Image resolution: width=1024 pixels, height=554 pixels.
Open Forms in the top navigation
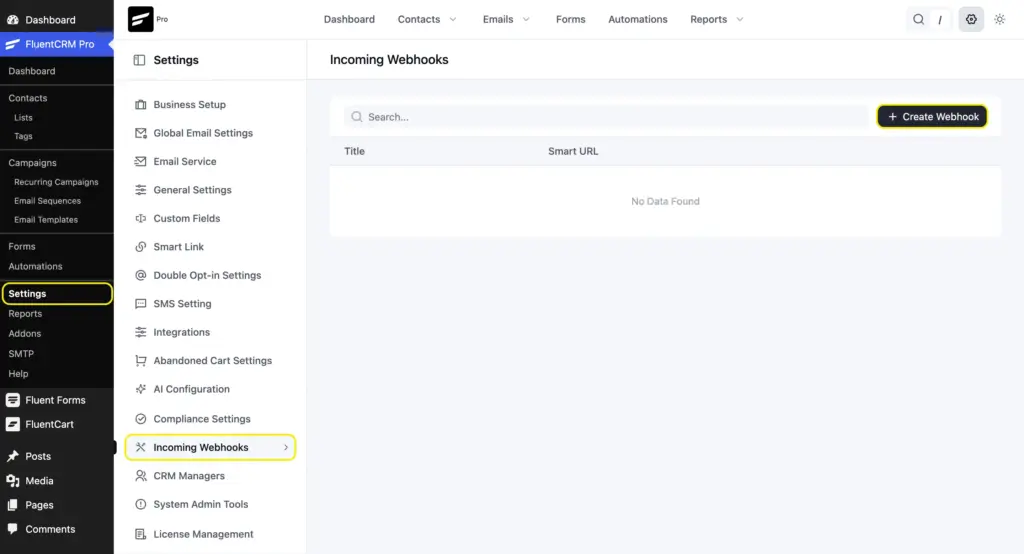point(571,20)
